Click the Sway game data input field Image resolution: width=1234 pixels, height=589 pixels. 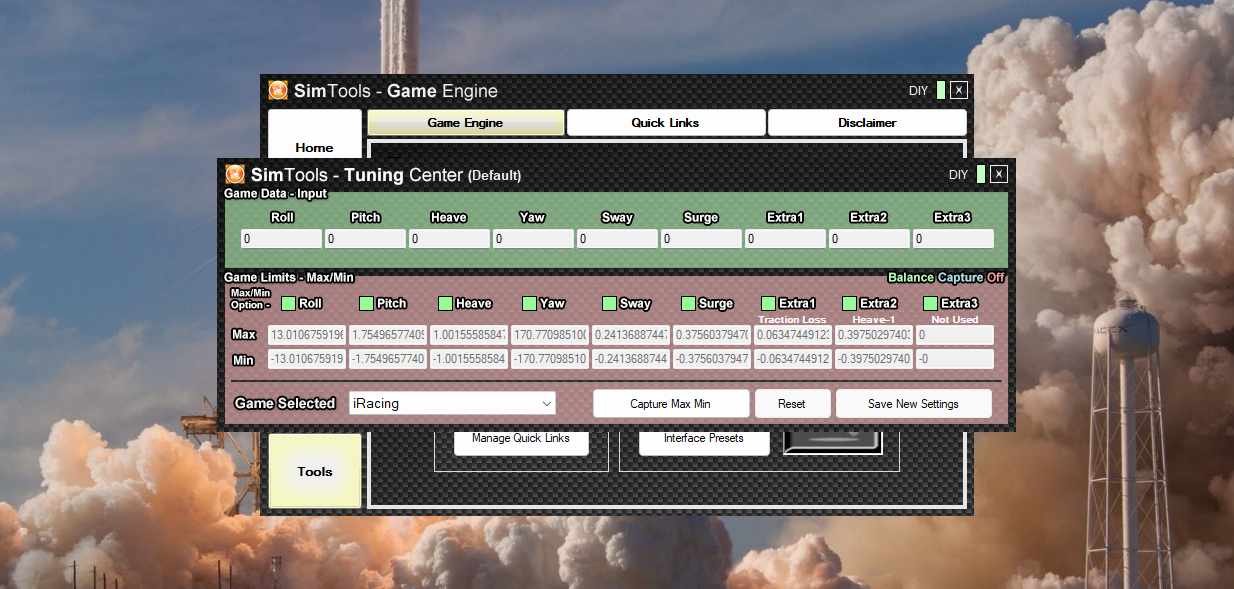[618, 240]
